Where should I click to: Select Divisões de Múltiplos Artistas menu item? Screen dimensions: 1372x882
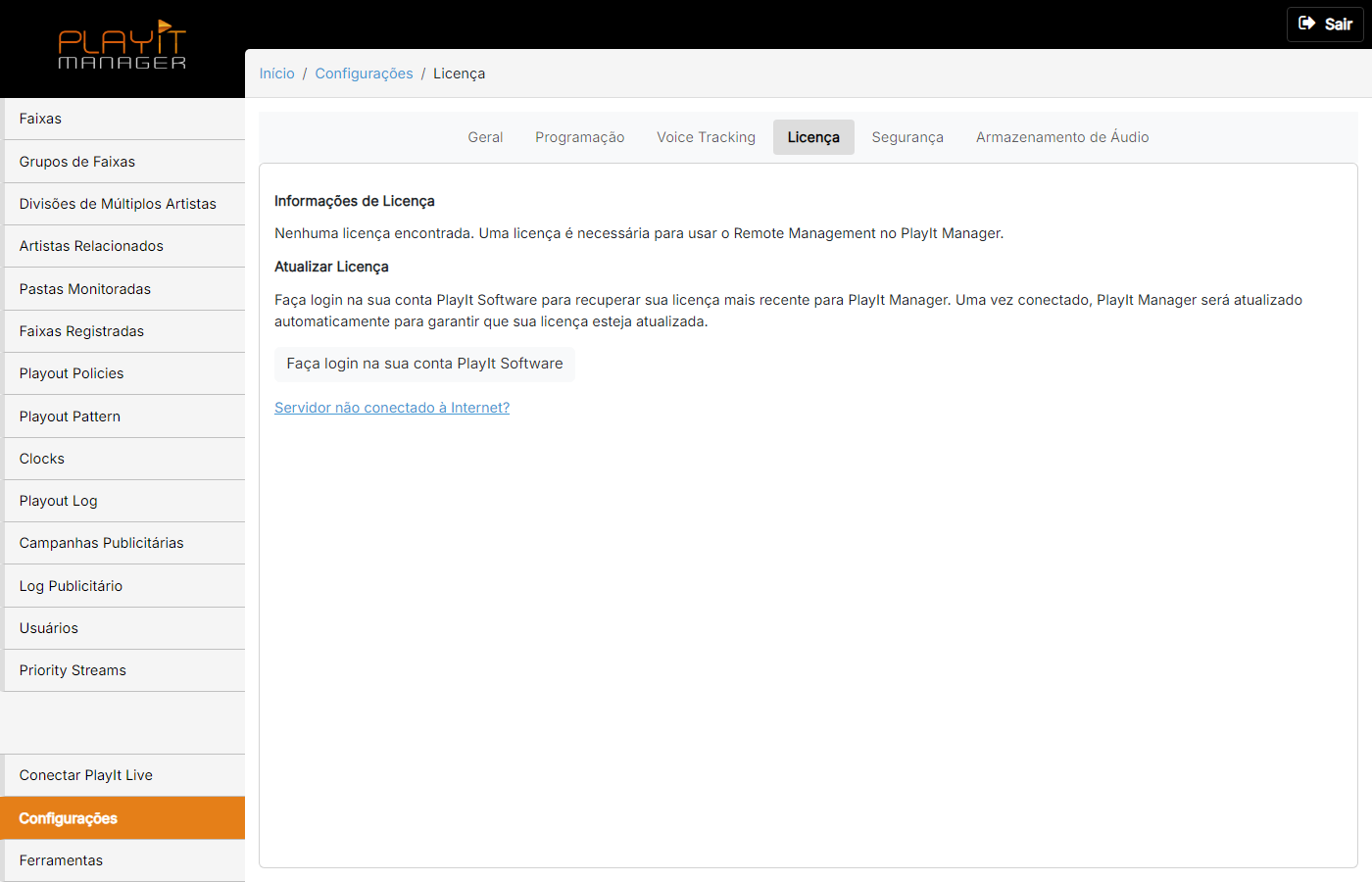click(x=124, y=204)
